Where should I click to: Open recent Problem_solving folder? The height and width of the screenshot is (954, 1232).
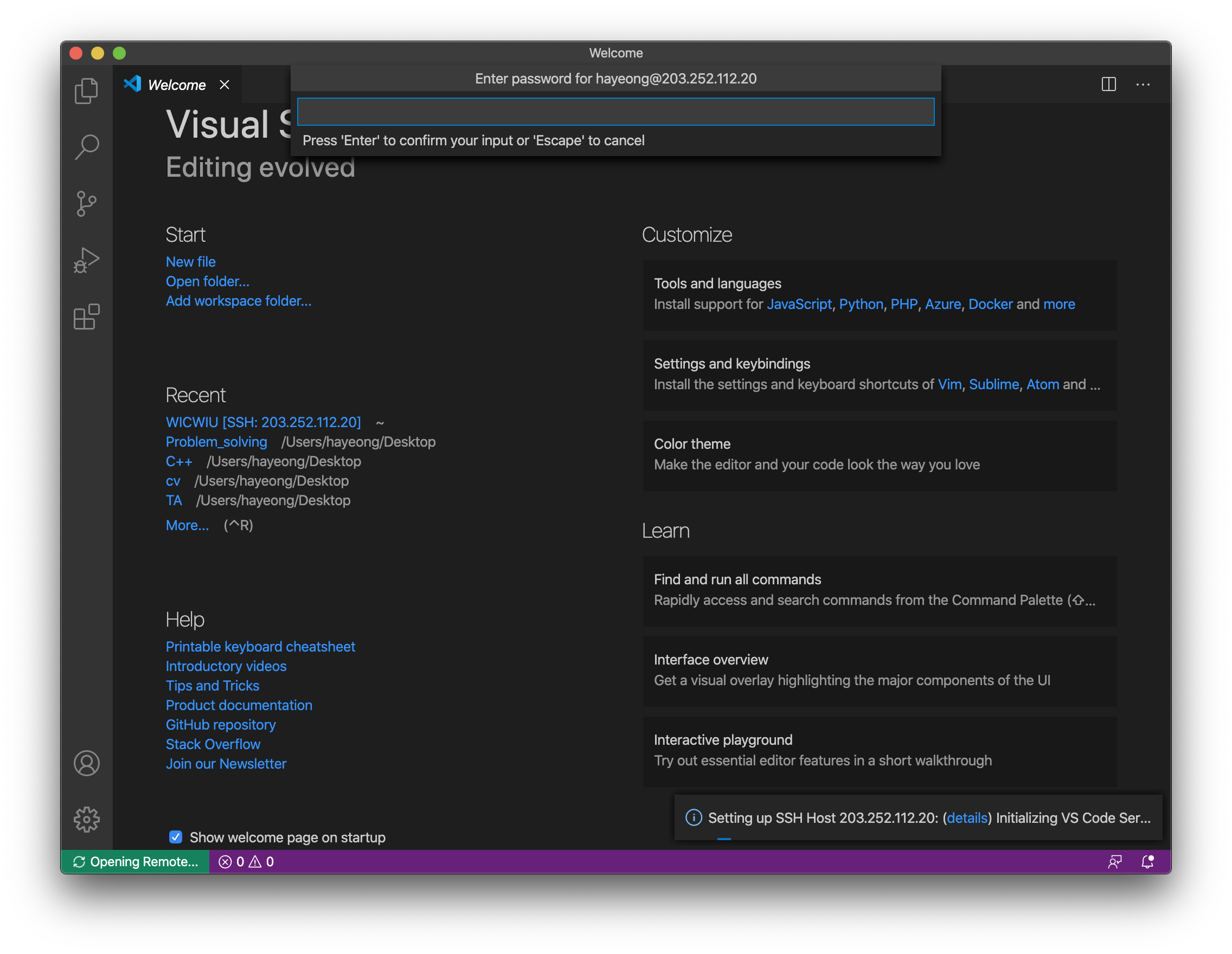coord(216,441)
